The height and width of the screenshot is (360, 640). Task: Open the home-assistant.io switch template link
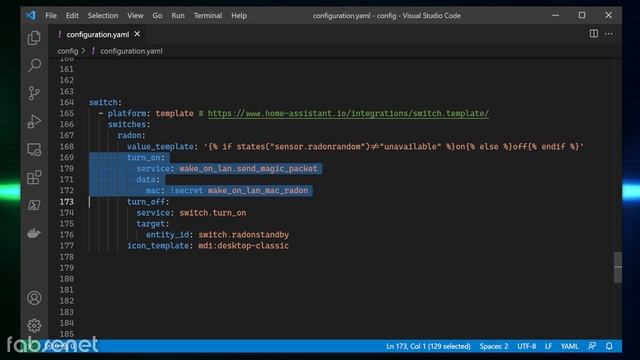[348, 113]
